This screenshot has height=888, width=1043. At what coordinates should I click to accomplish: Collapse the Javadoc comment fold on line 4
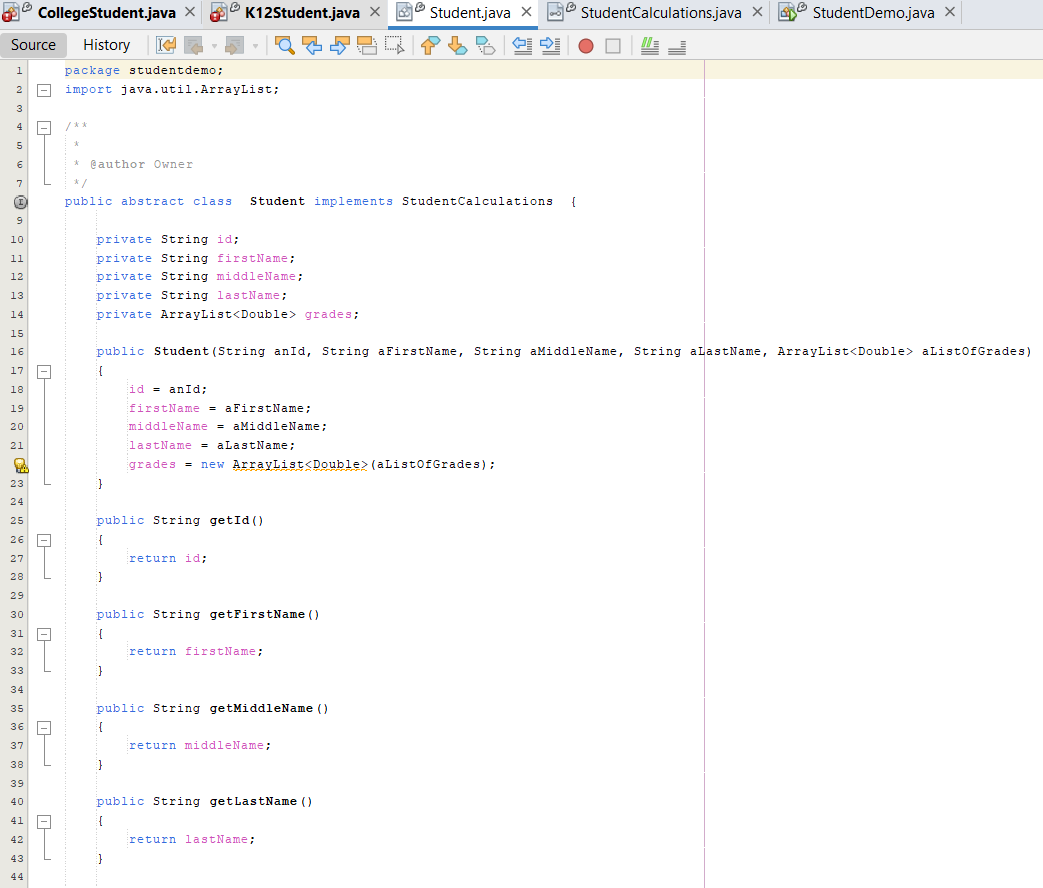click(44, 127)
